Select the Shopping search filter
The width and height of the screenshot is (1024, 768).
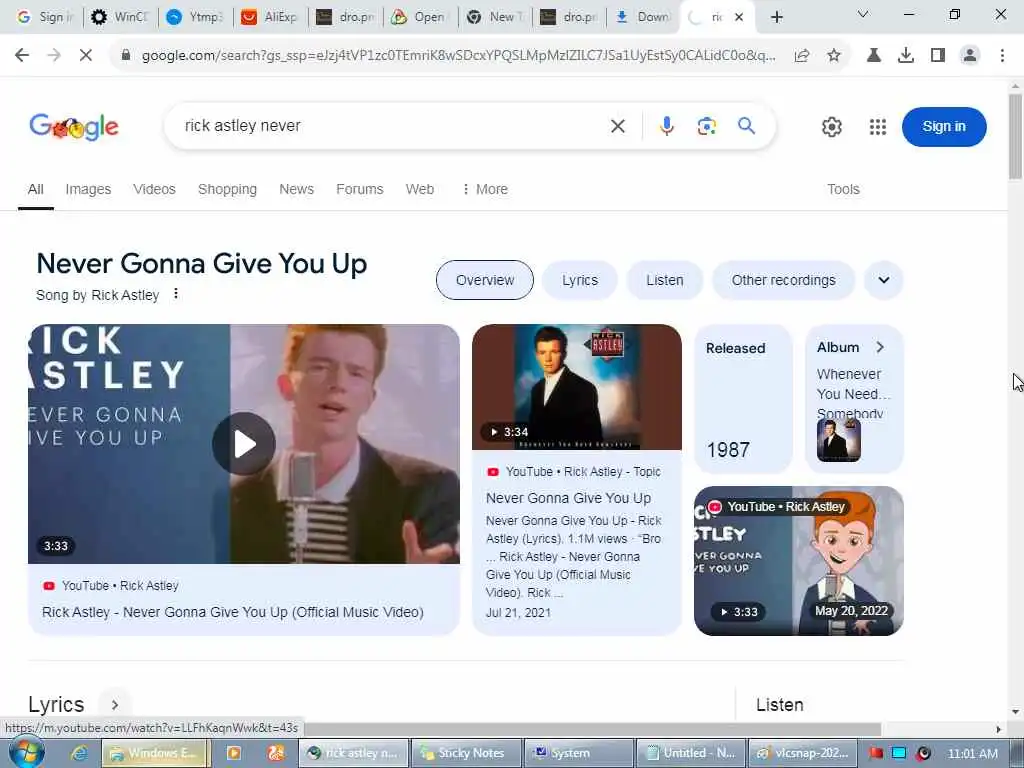click(227, 189)
